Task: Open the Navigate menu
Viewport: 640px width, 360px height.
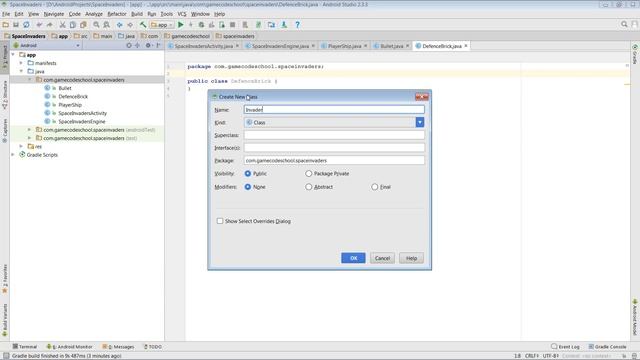Action: [x=54, y=14]
